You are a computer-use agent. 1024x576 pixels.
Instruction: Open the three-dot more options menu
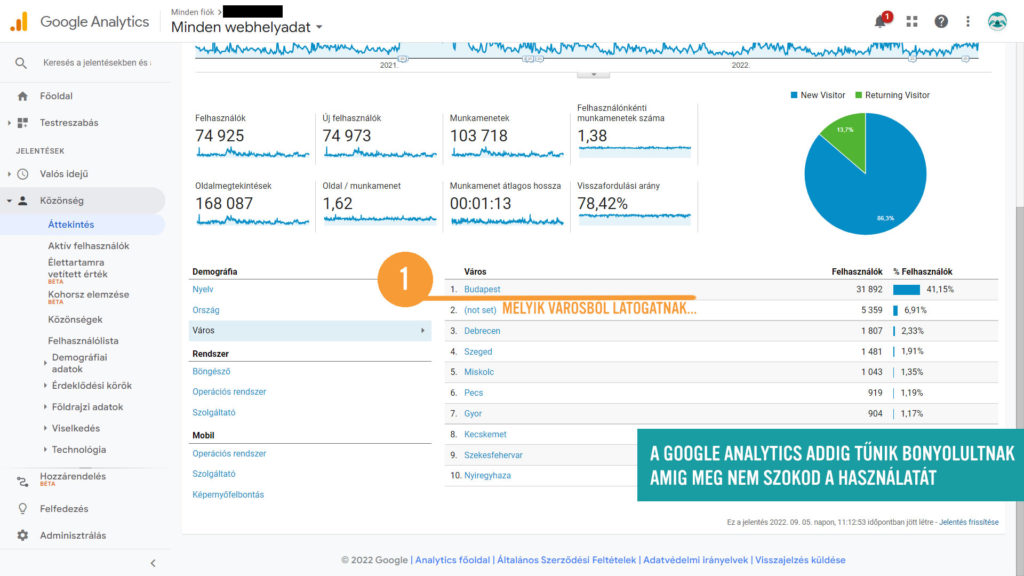tap(967, 21)
